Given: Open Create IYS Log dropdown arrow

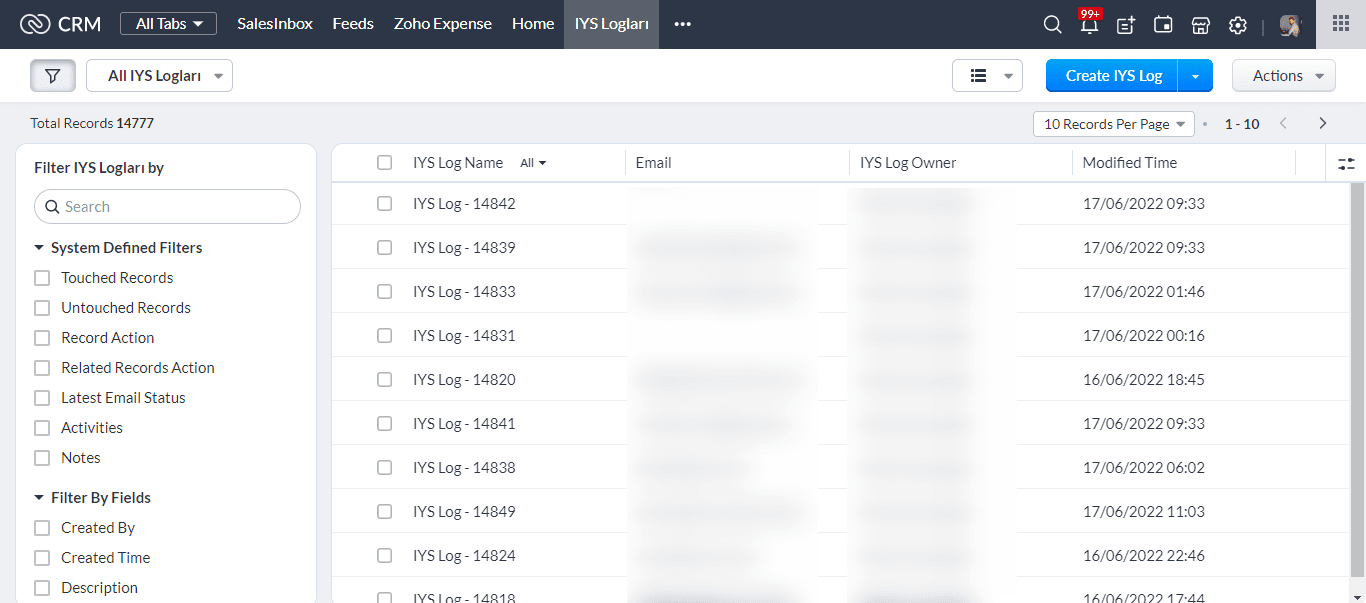Looking at the screenshot, I should pyautogui.click(x=1196, y=76).
